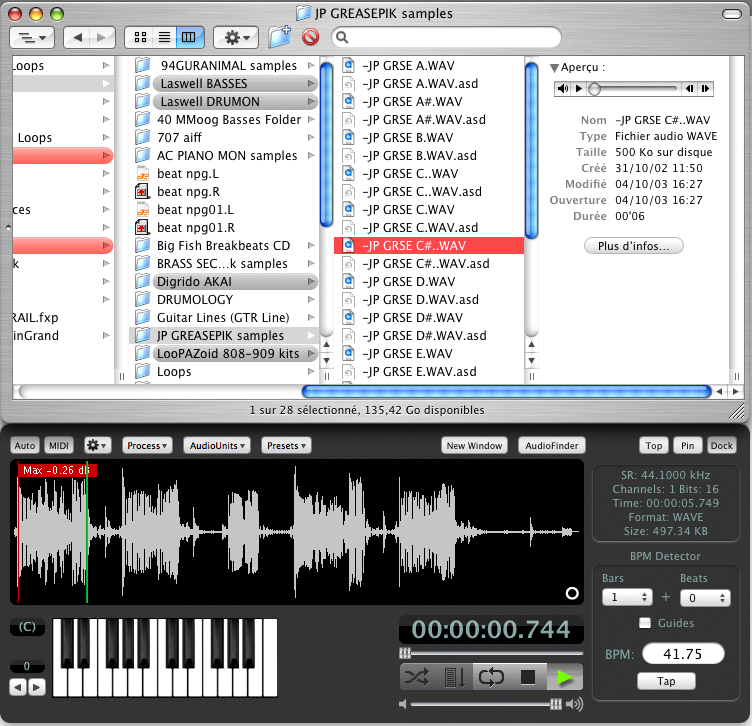
Task: Open the Bars count dropdown
Action: (x=627, y=597)
